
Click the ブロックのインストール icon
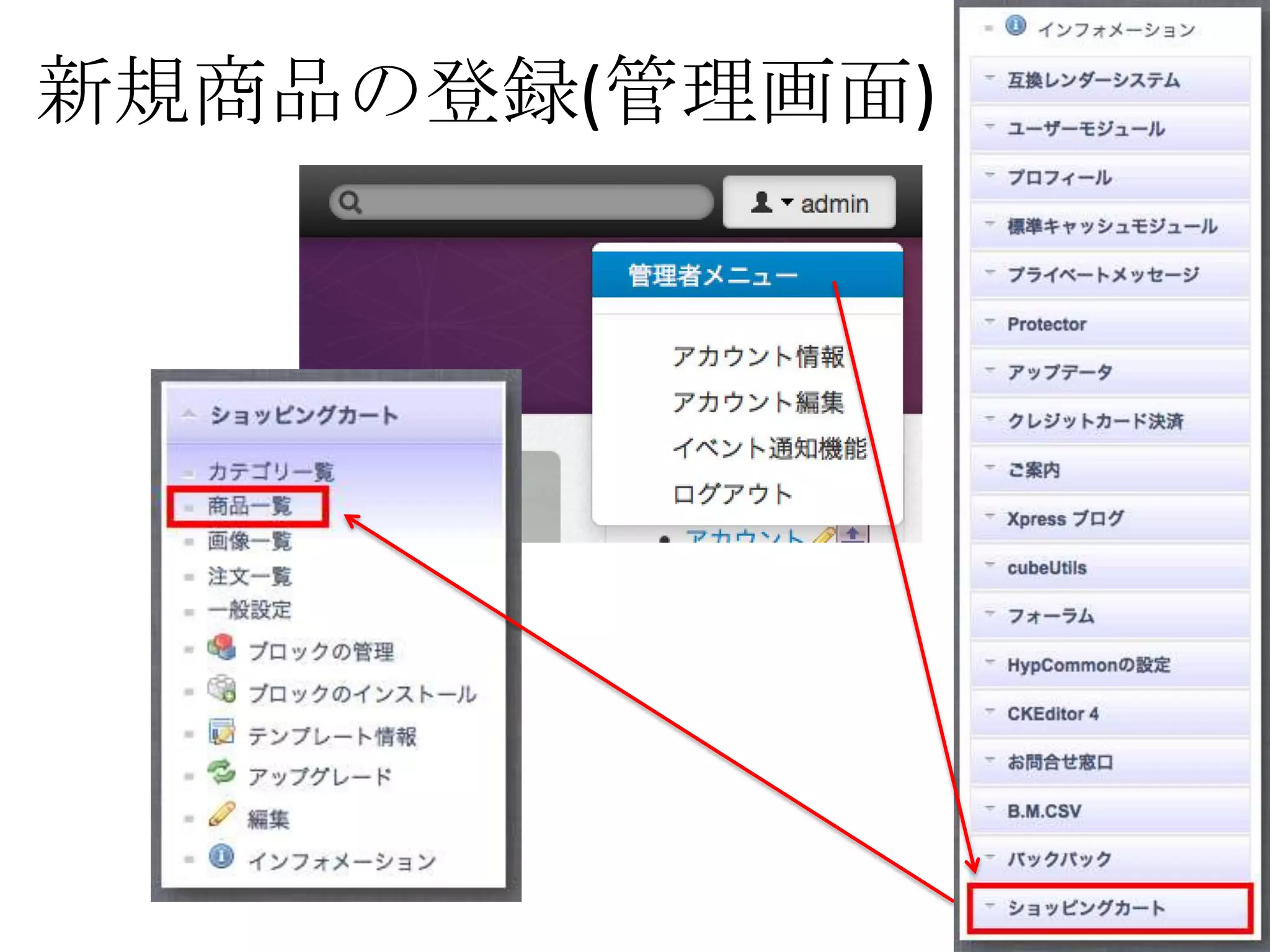[x=221, y=689]
